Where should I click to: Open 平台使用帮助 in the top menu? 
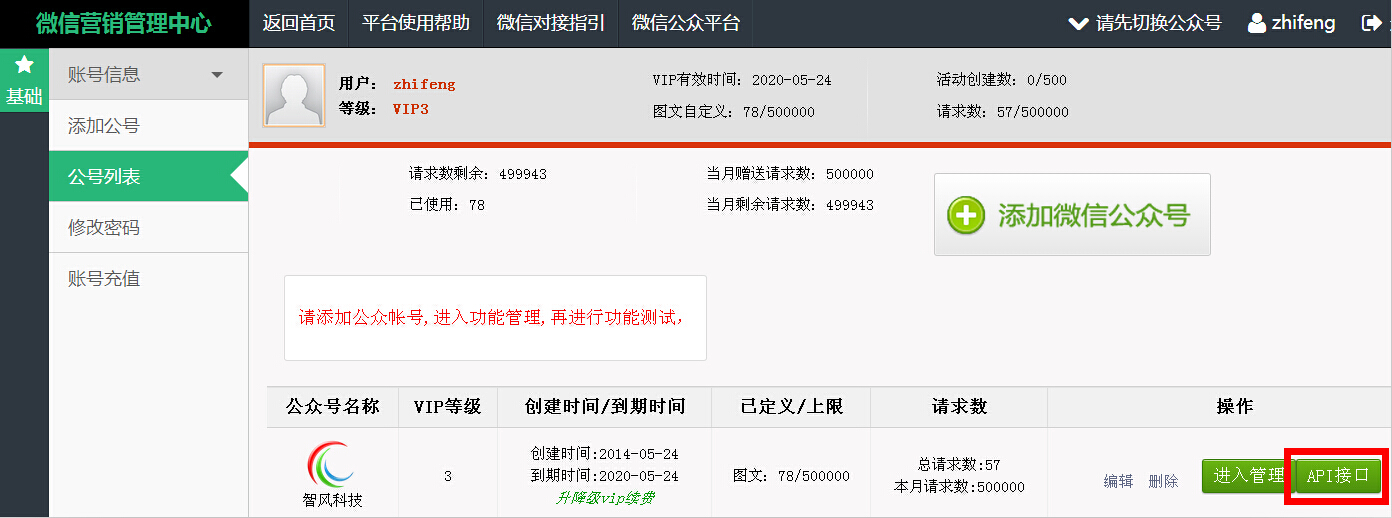point(416,23)
